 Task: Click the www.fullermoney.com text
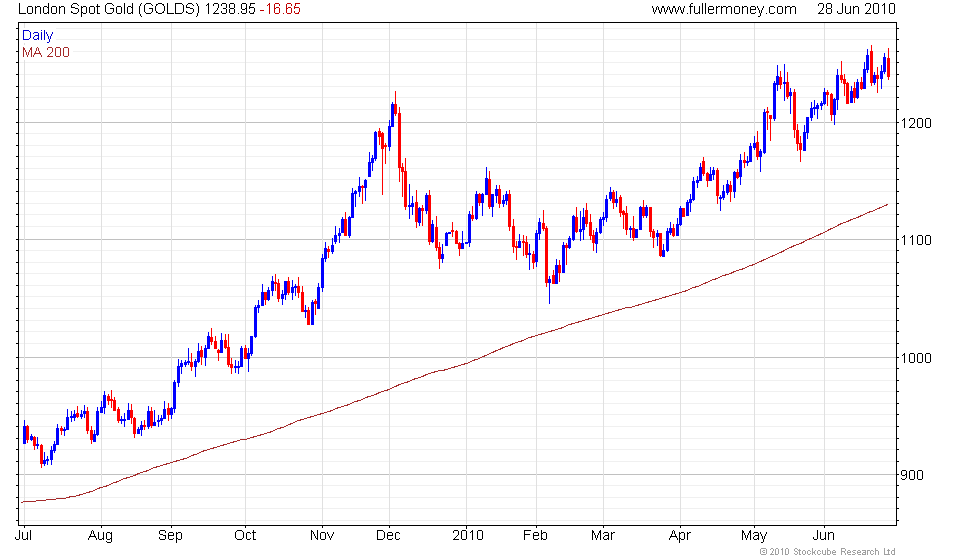[x=724, y=9]
